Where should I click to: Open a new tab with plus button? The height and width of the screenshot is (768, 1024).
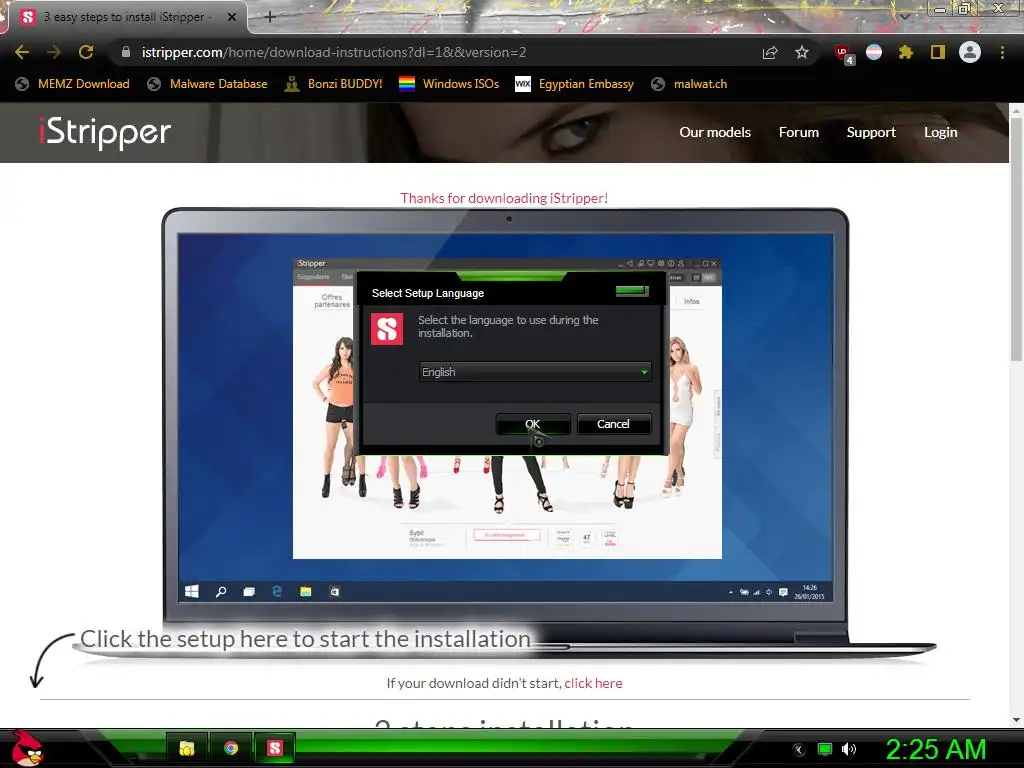(270, 17)
